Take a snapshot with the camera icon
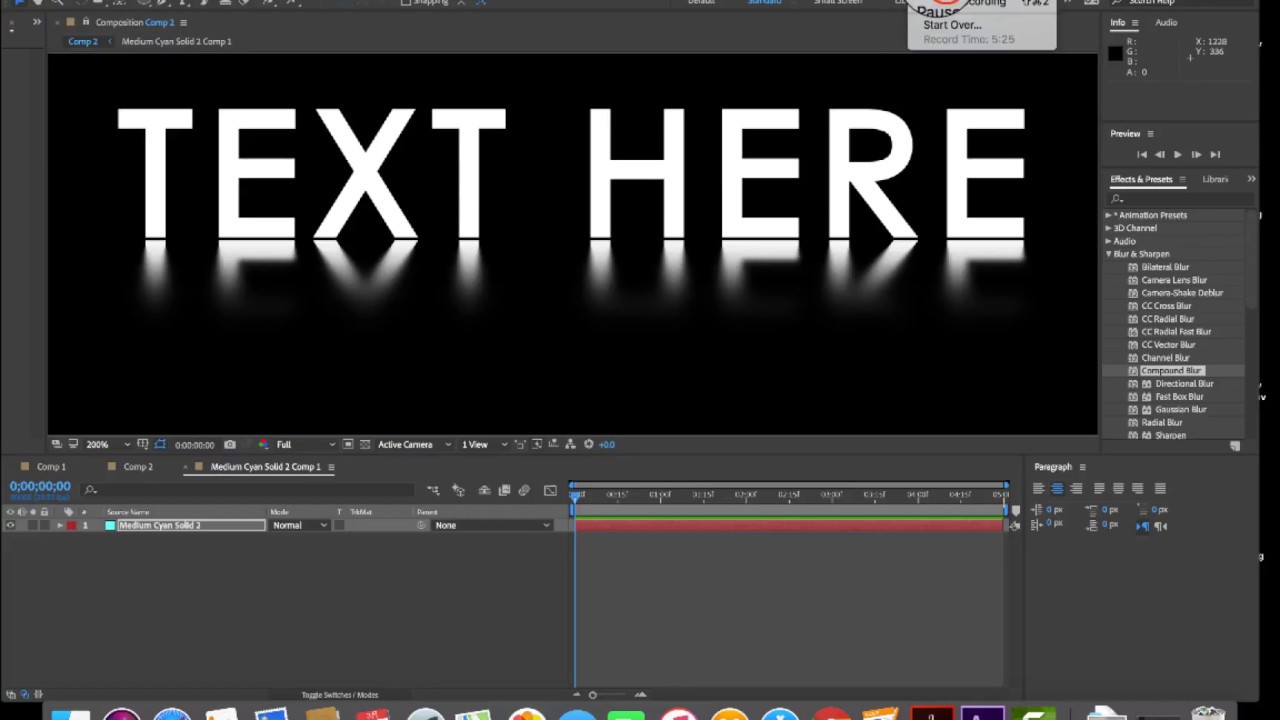1280x720 pixels. 230,444
